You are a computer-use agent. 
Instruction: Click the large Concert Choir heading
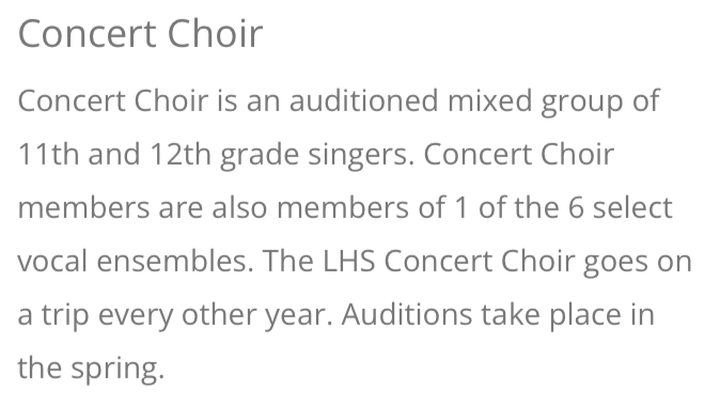[x=140, y=34]
